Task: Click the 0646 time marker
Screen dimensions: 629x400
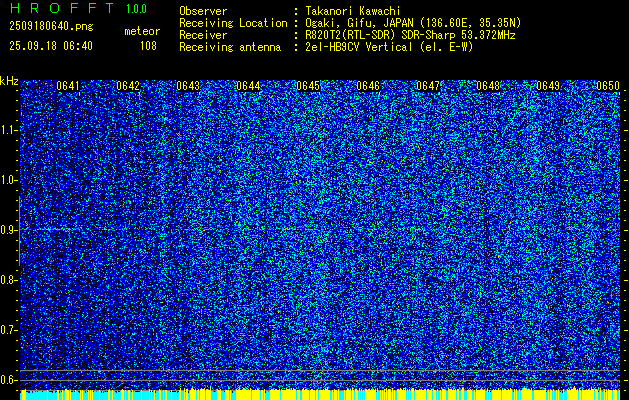Action: [x=368, y=86]
